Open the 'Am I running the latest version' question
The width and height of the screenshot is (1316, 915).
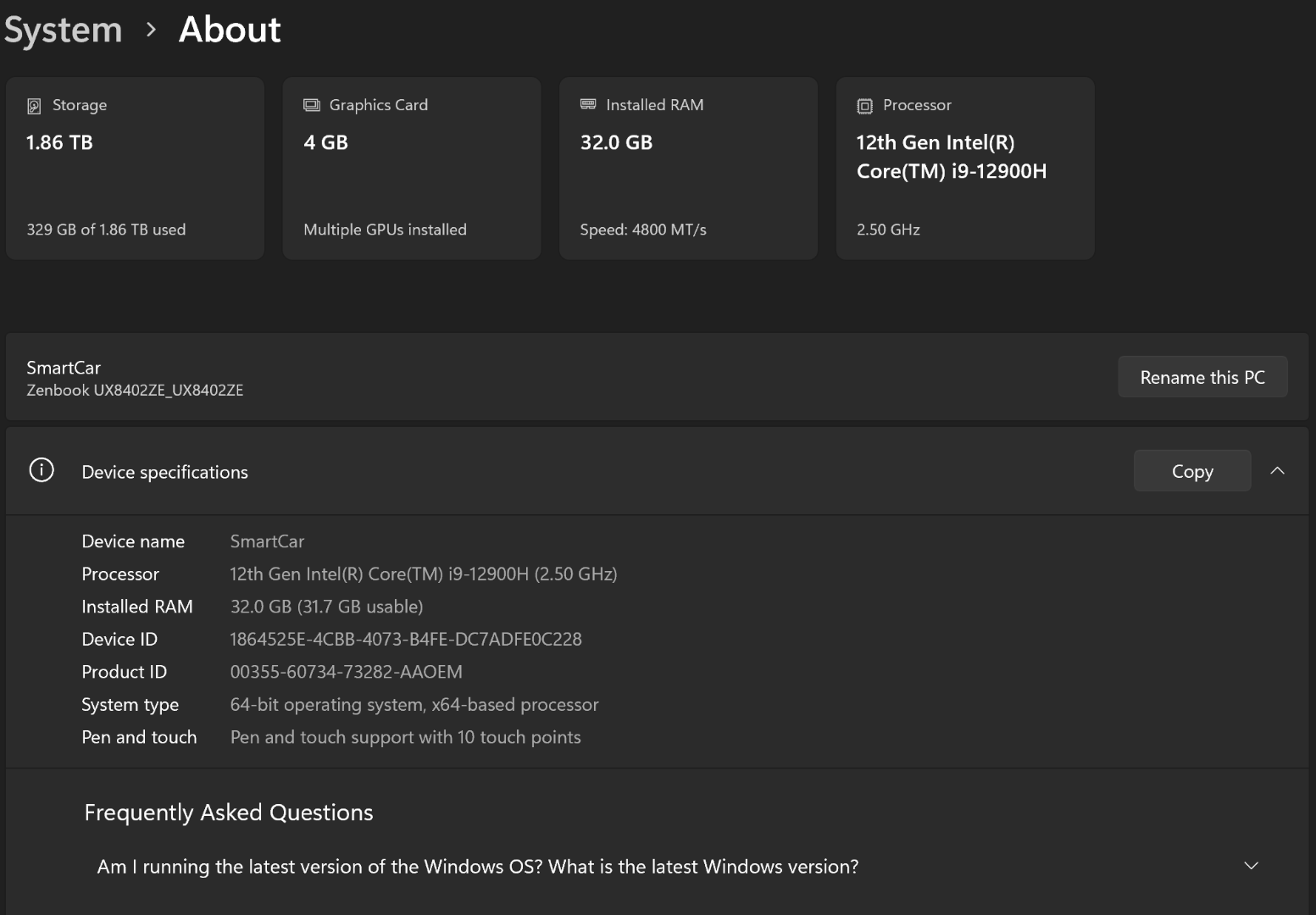[x=478, y=867]
